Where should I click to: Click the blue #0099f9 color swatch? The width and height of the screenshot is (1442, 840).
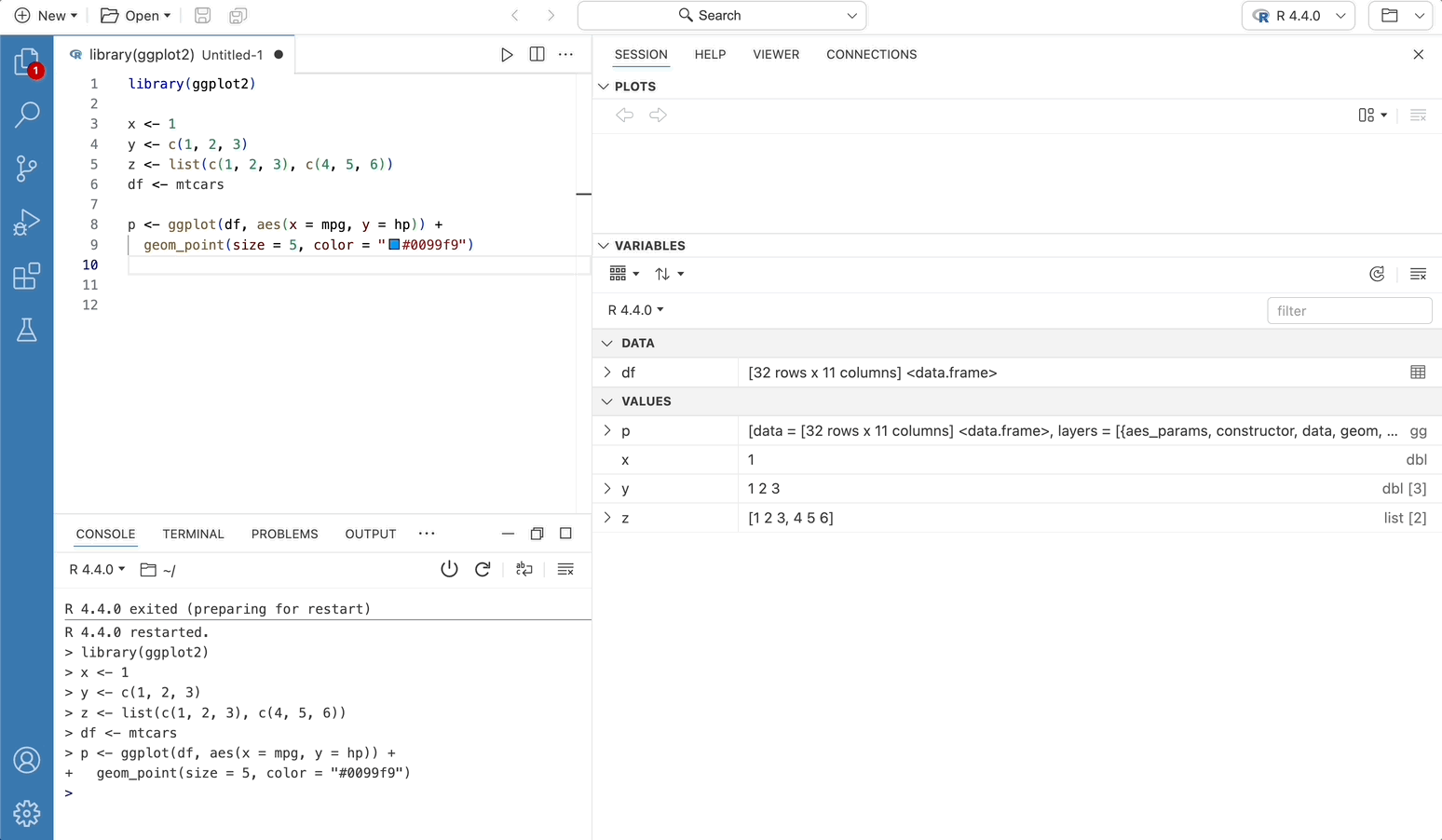[394, 245]
